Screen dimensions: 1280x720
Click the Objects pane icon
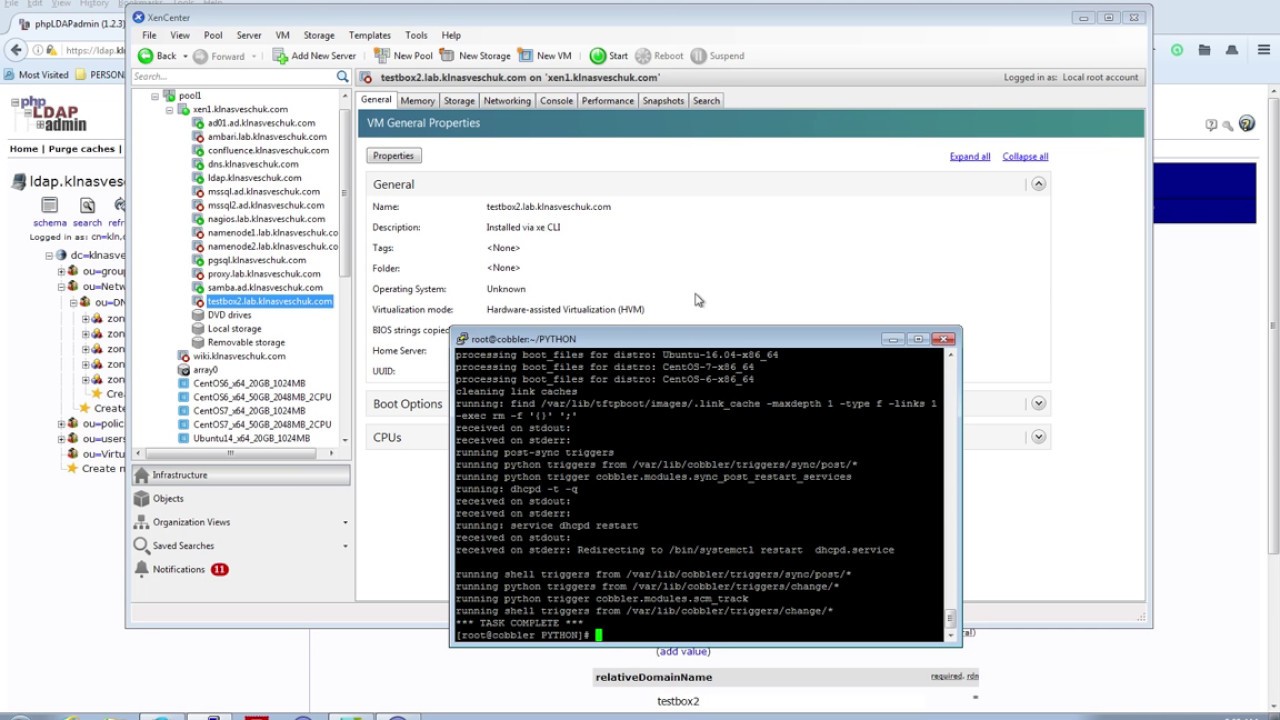tap(142, 498)
